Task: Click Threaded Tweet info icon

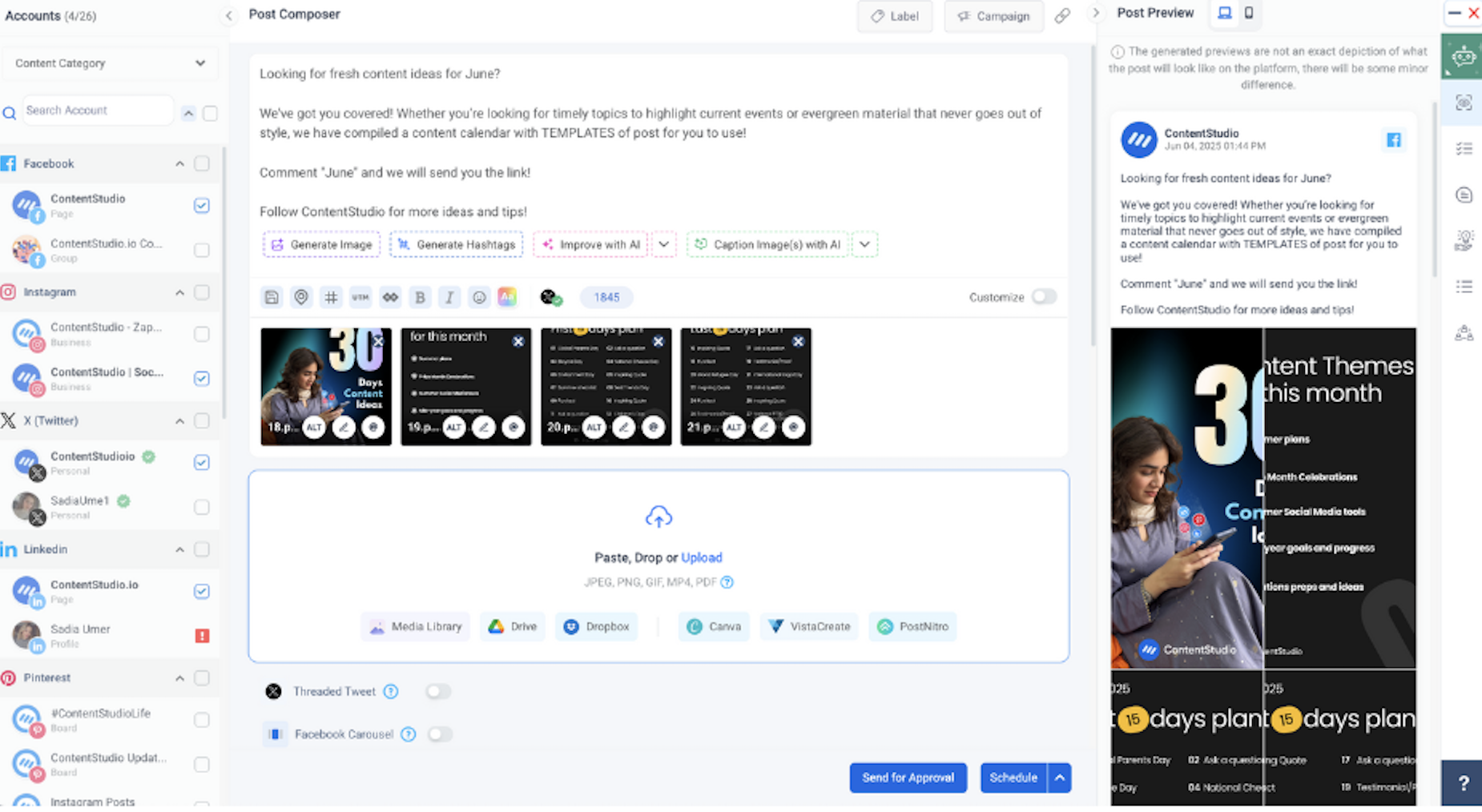Action: (x=391, y=691)
